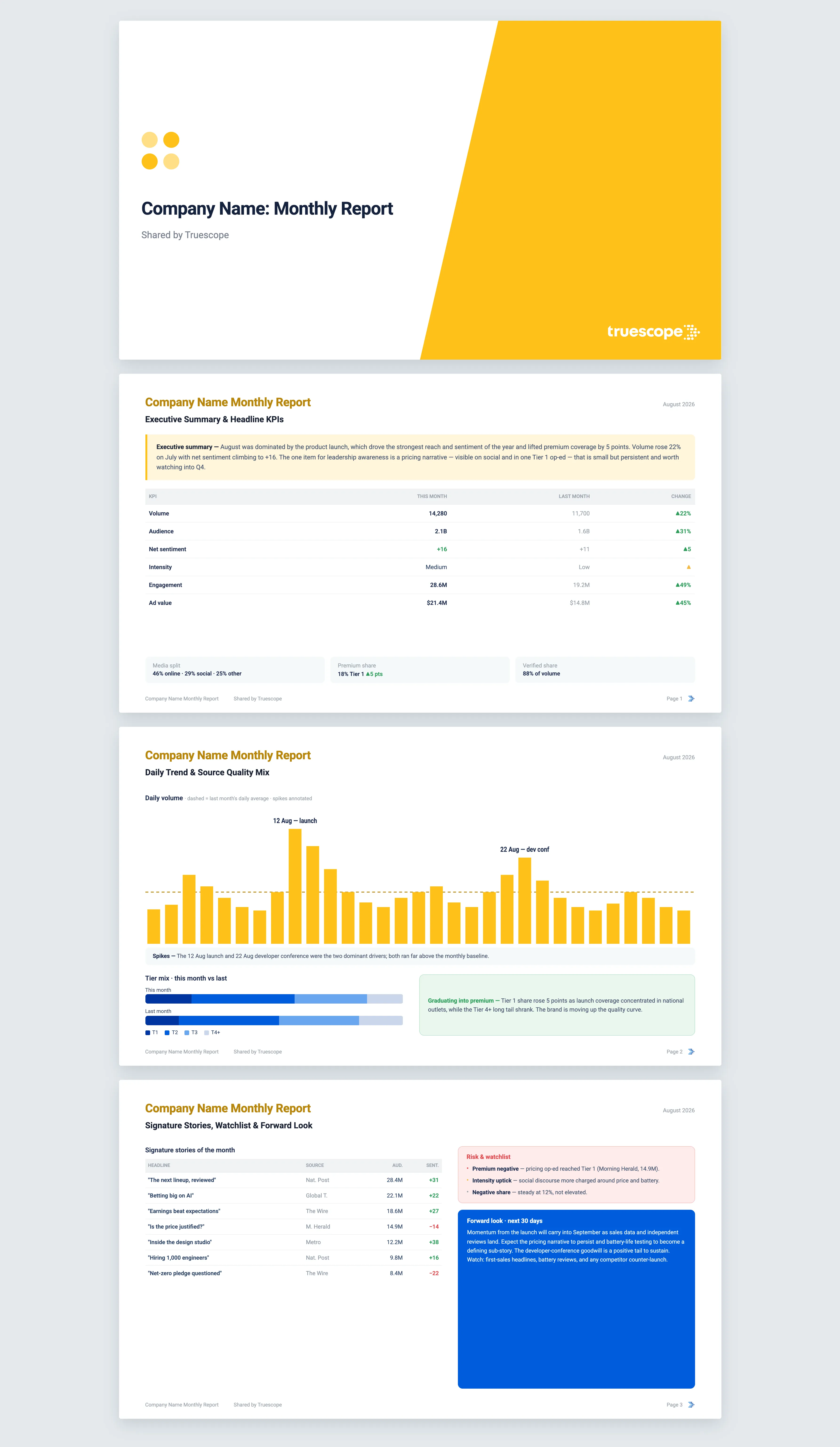The width and height of the screenshot is (840, 1447).
Task: Click 'Shared by Truescope' subtitle on the cover
Action: 185,235
